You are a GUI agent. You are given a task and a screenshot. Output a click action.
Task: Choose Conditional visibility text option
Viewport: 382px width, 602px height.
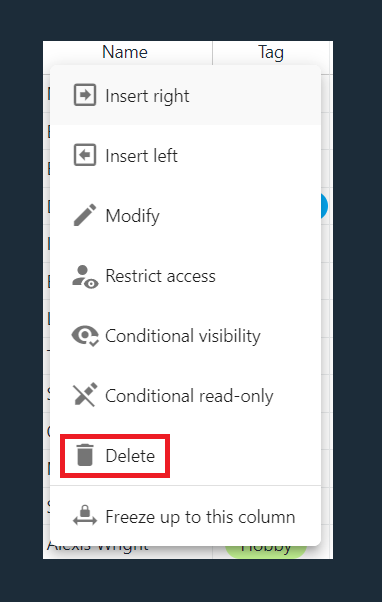(183, 336)
